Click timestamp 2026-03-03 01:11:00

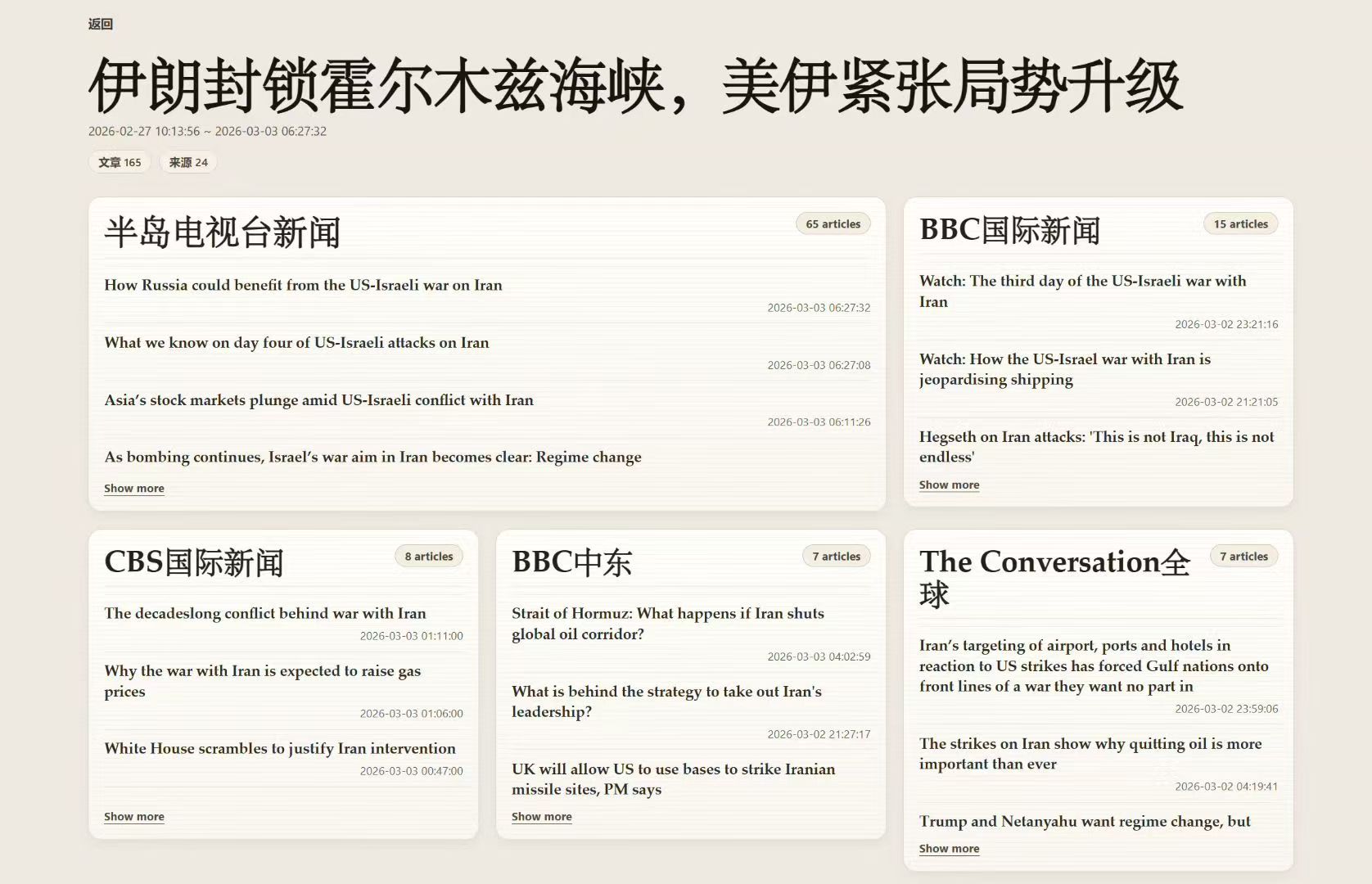412,636
